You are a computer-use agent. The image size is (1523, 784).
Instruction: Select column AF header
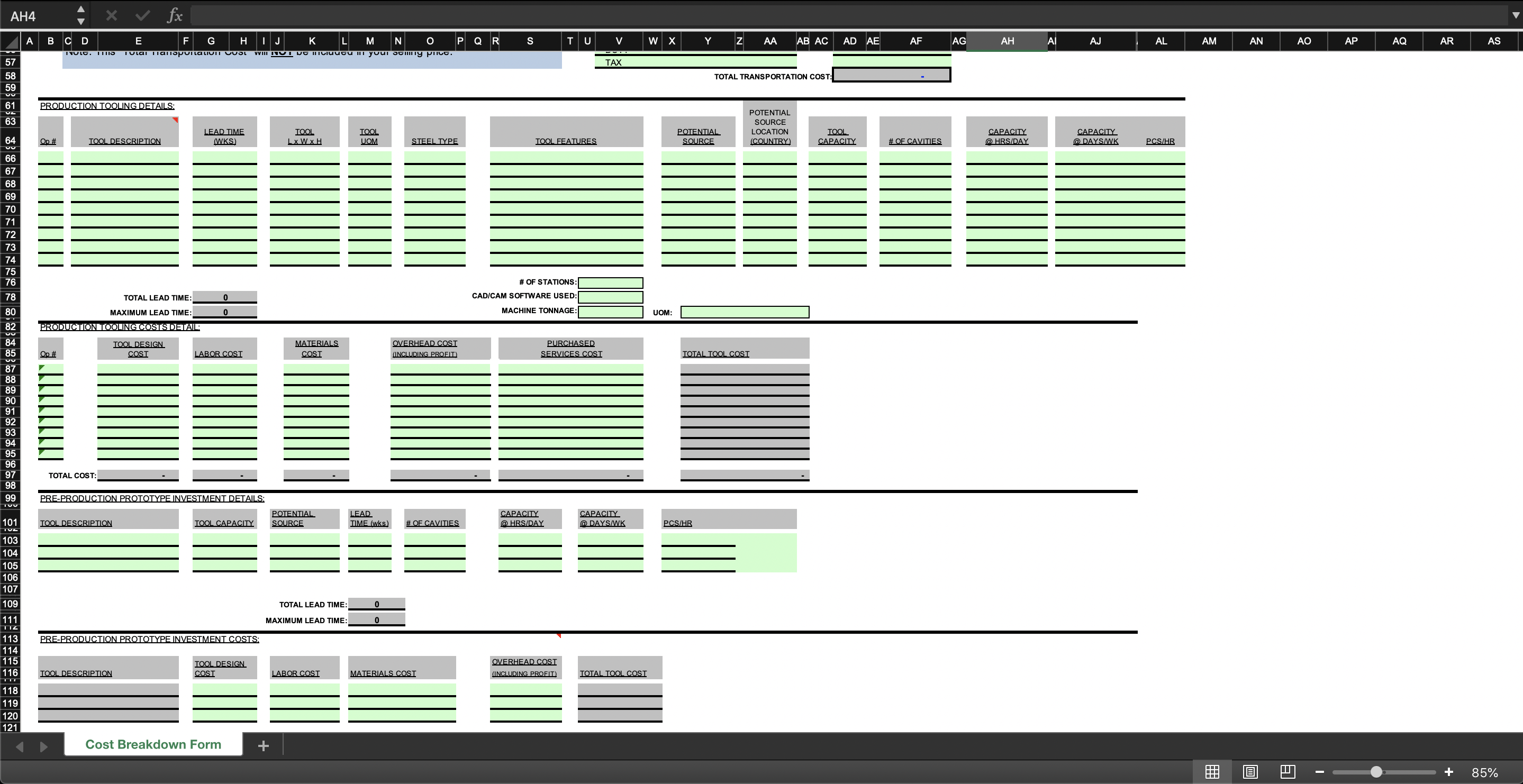pos(915,41)
